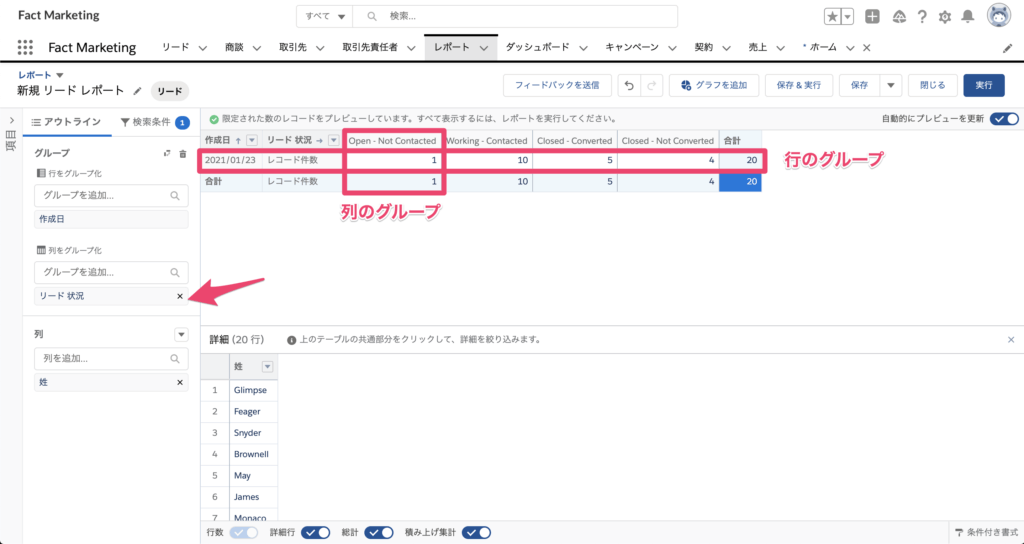Open the user avatar profile menu
Viewport: 1024px width, 544px height.
point(999,16)
